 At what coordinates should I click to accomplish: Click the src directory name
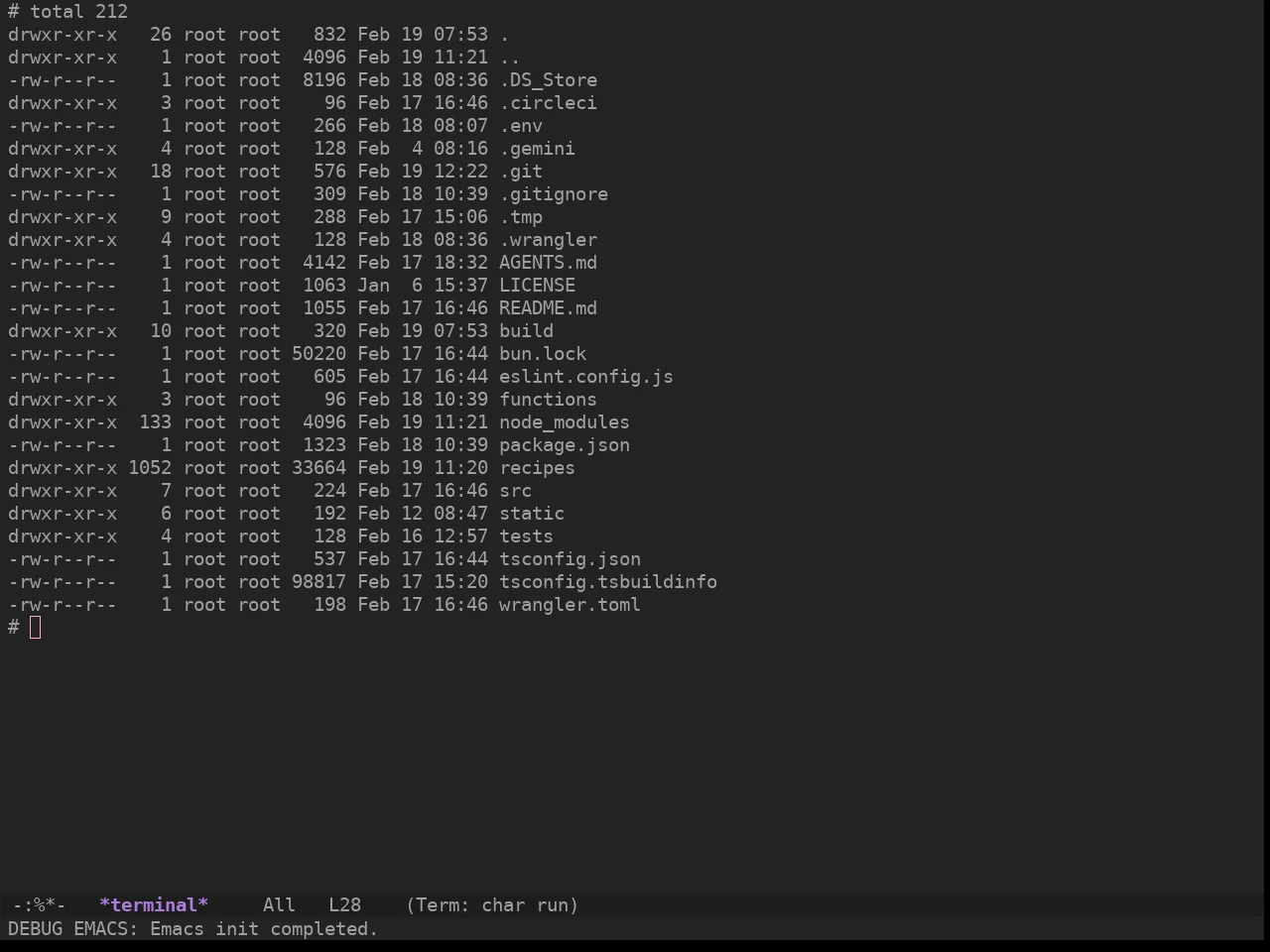(x=515, y=491)
